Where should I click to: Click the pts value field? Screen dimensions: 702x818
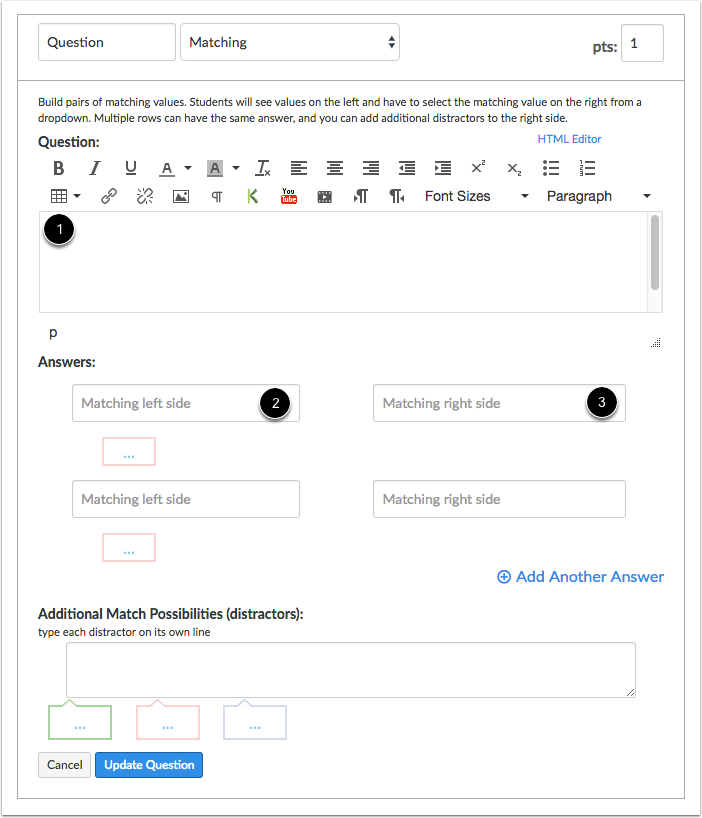pos(642,43)
